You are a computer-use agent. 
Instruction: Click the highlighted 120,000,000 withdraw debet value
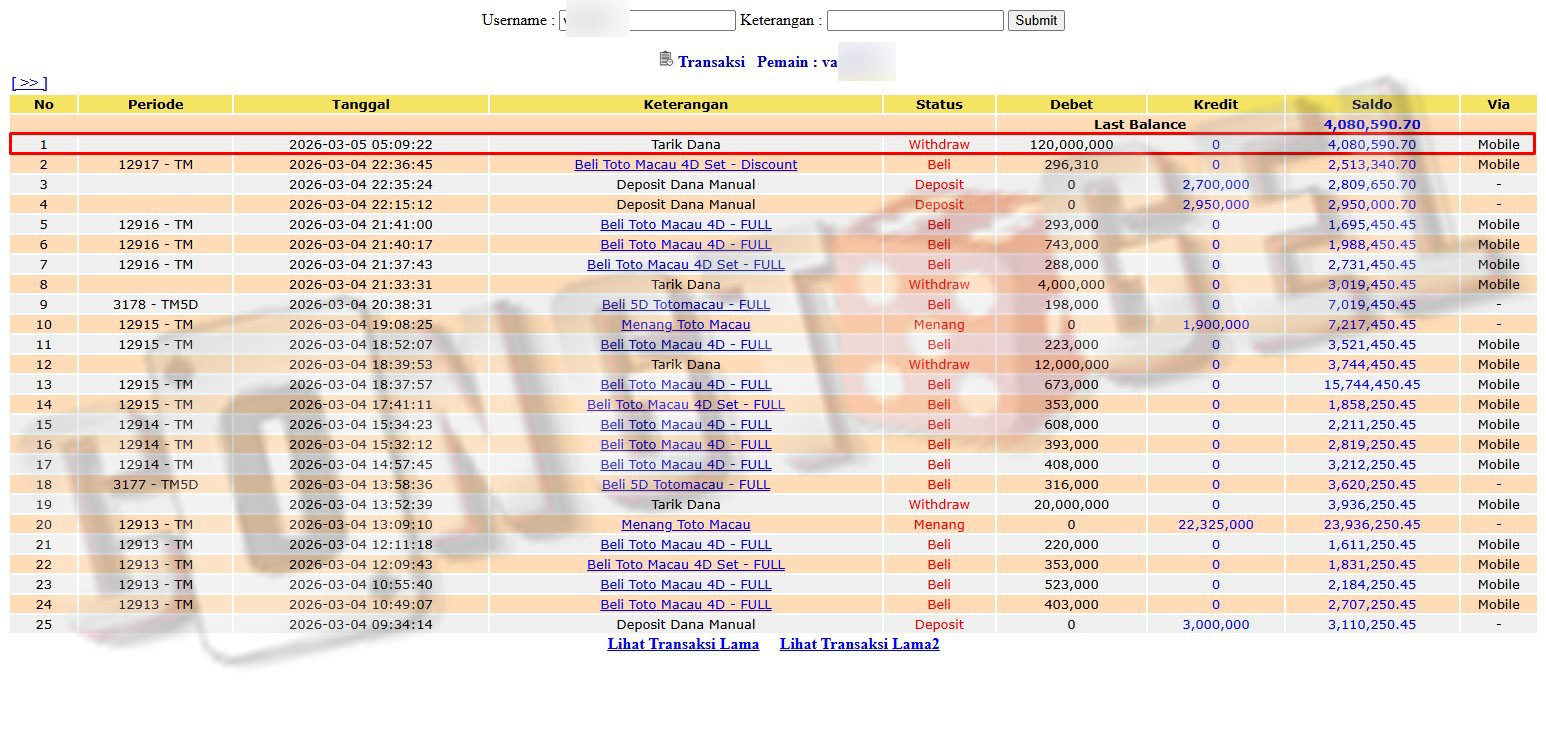pos(1071,144)
